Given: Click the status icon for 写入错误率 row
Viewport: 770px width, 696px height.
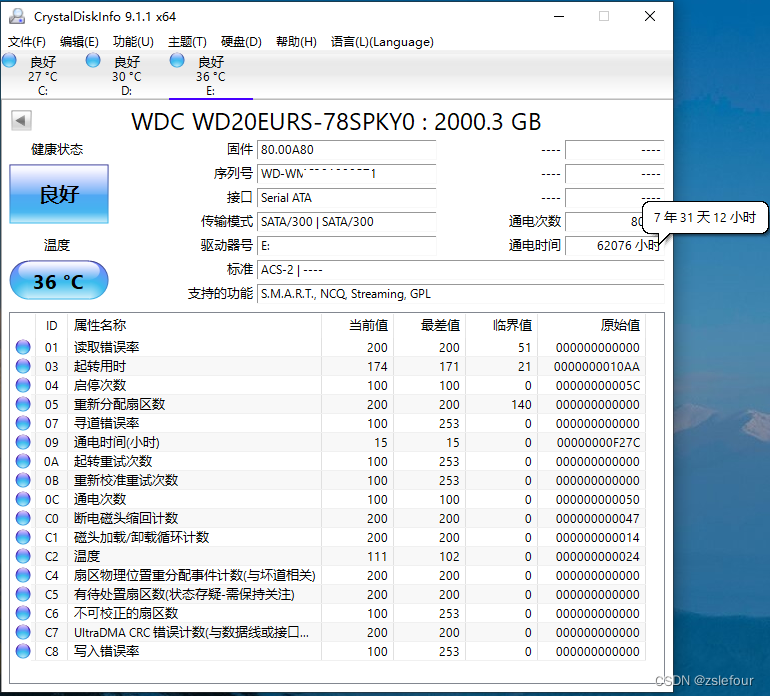Looking at the screenshot, I should (23, 651).
